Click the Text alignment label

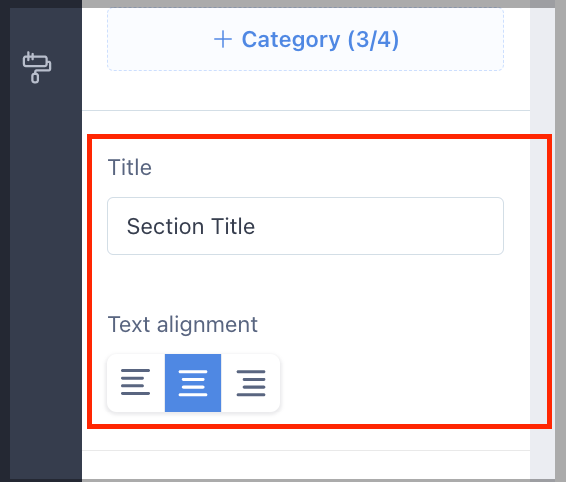coord(183,325)
